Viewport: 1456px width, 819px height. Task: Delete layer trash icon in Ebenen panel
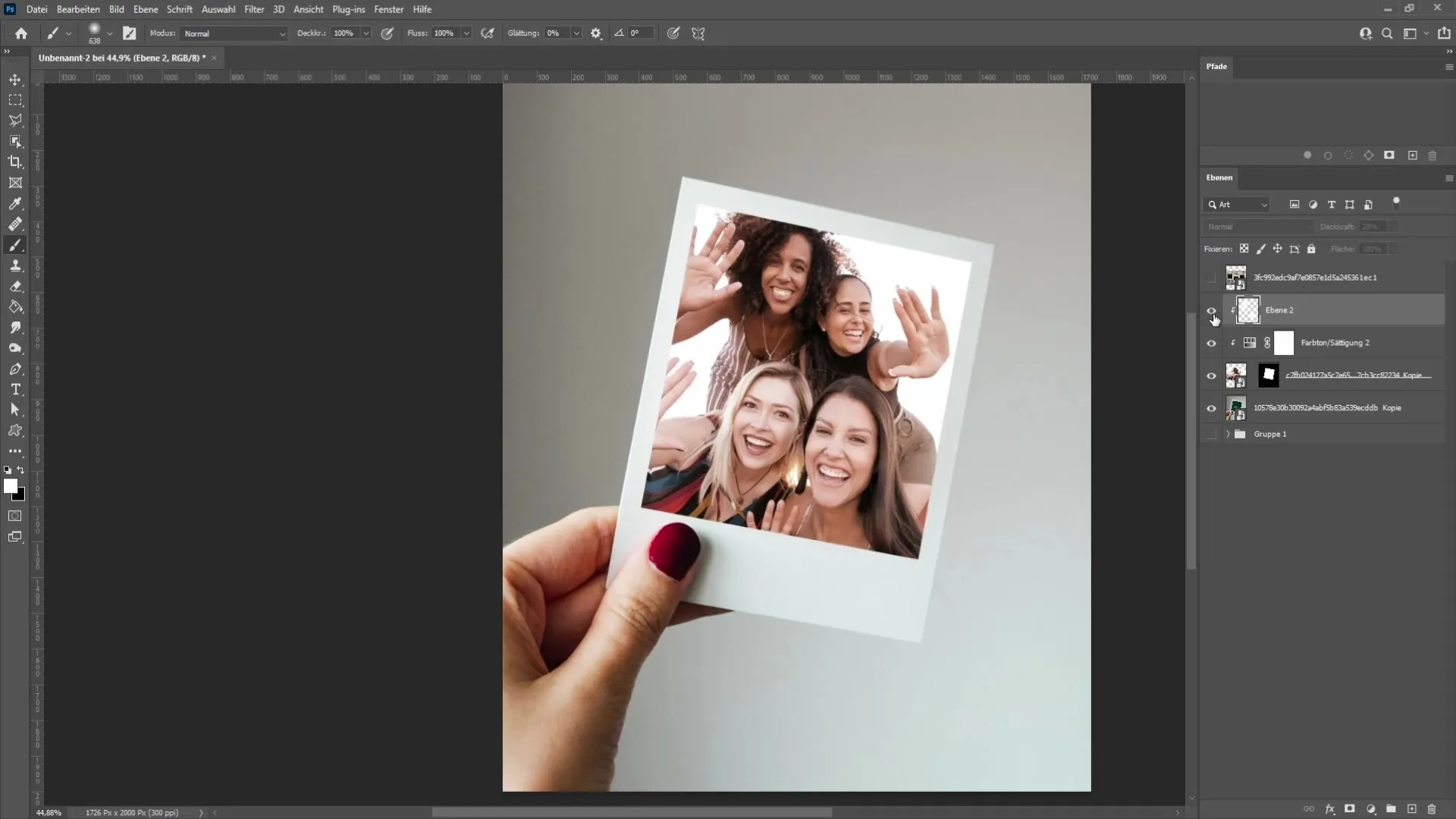click(x=1432, y=809)
